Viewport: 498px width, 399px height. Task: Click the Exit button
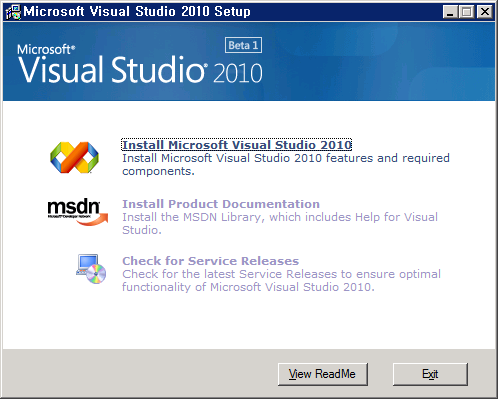(x=430, y=374)
